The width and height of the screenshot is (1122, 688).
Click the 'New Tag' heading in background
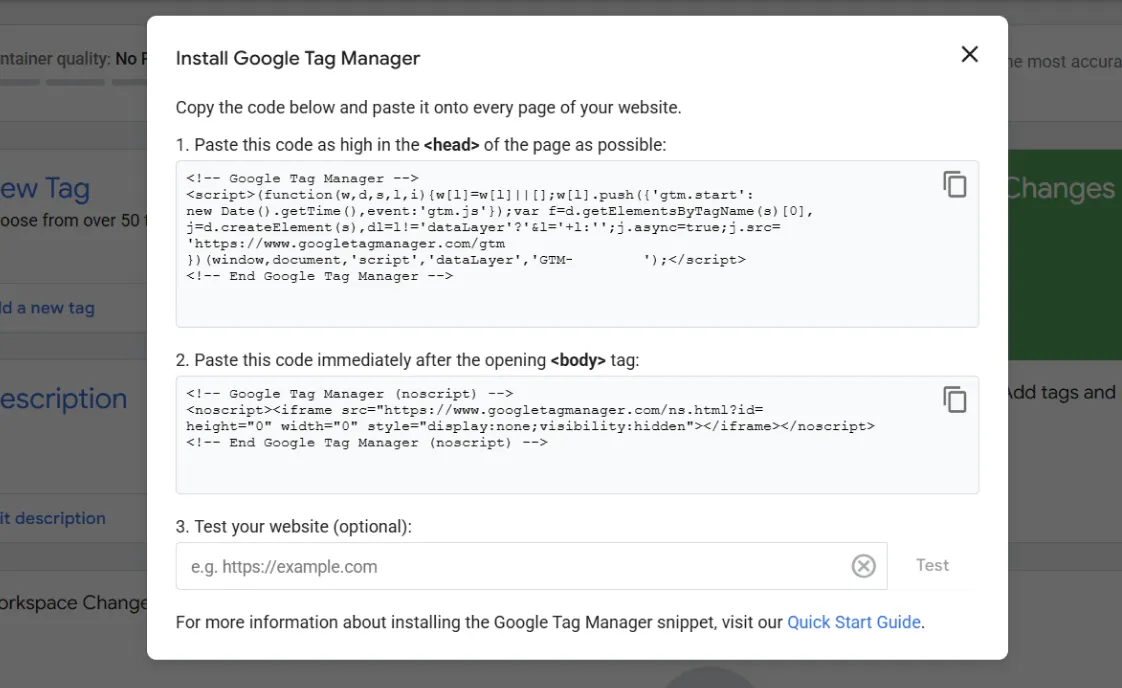(45, 188)
